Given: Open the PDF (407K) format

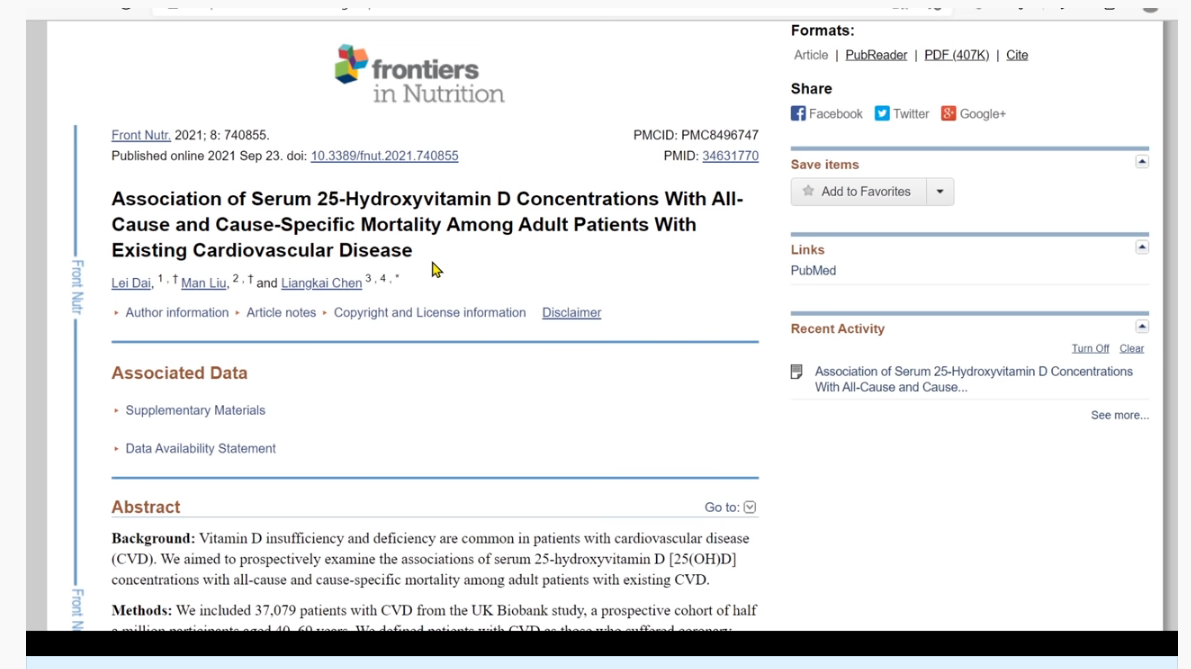Looking at the screenshot, I should coord(956,55).
